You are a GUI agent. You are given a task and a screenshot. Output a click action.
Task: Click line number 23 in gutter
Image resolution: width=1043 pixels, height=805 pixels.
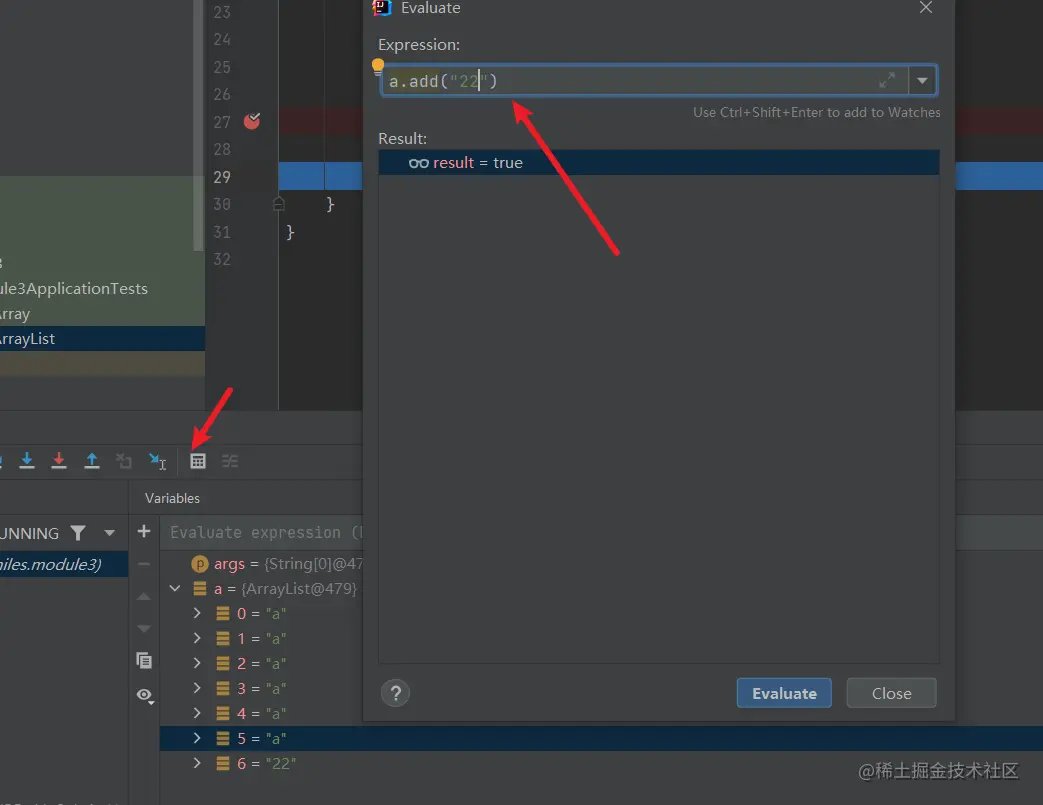point(222,12)
